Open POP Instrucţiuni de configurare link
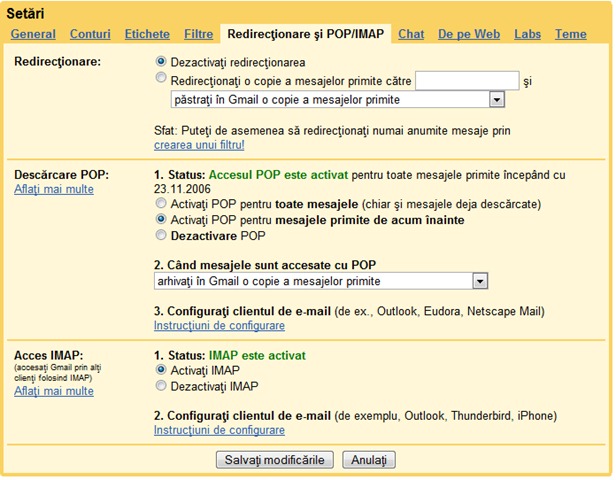Image resolution: width=616 pixels, height=480 pixels. (x=219, y=326)
